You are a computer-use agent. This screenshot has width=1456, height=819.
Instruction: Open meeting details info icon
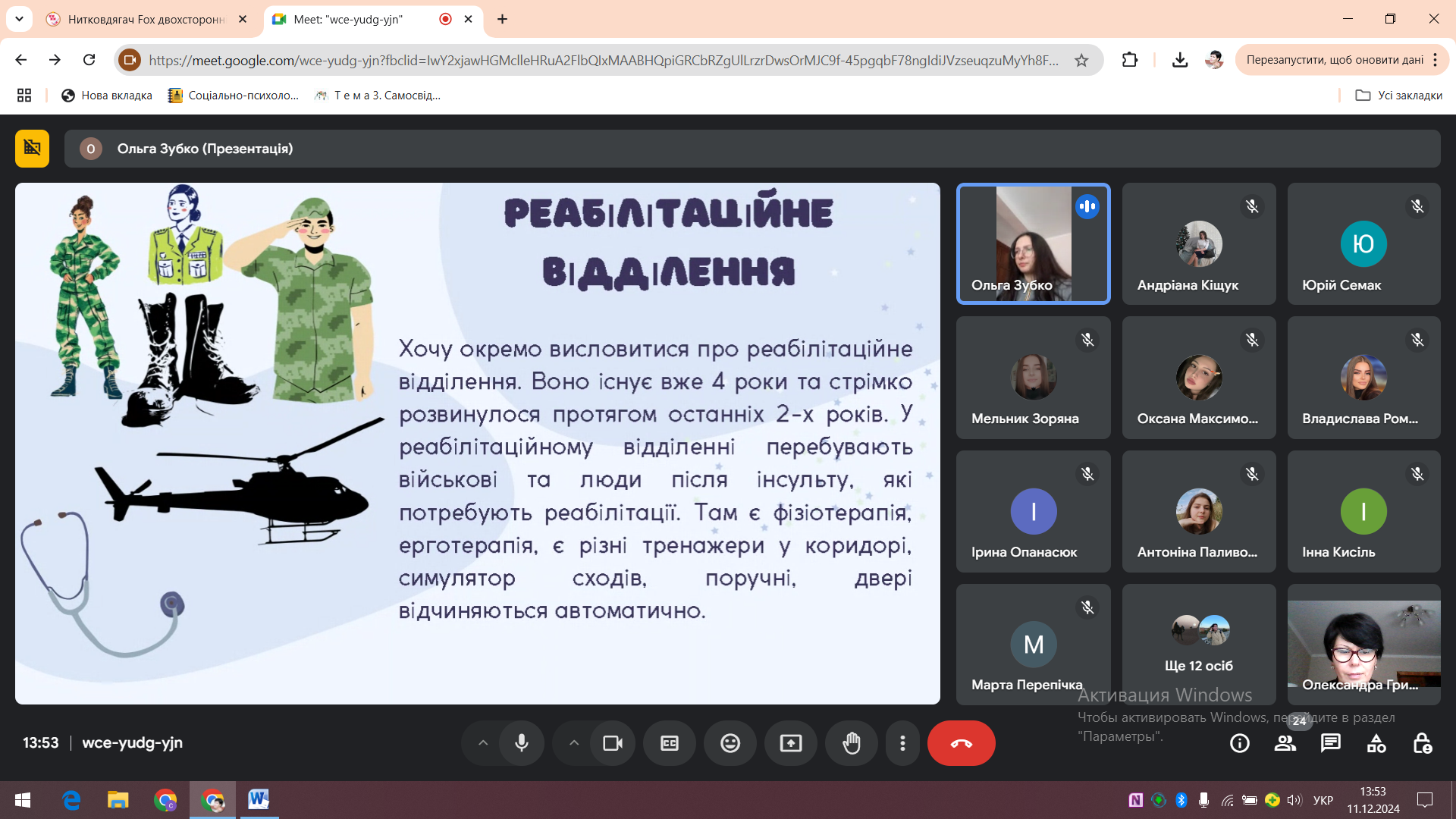point(1240,743)
